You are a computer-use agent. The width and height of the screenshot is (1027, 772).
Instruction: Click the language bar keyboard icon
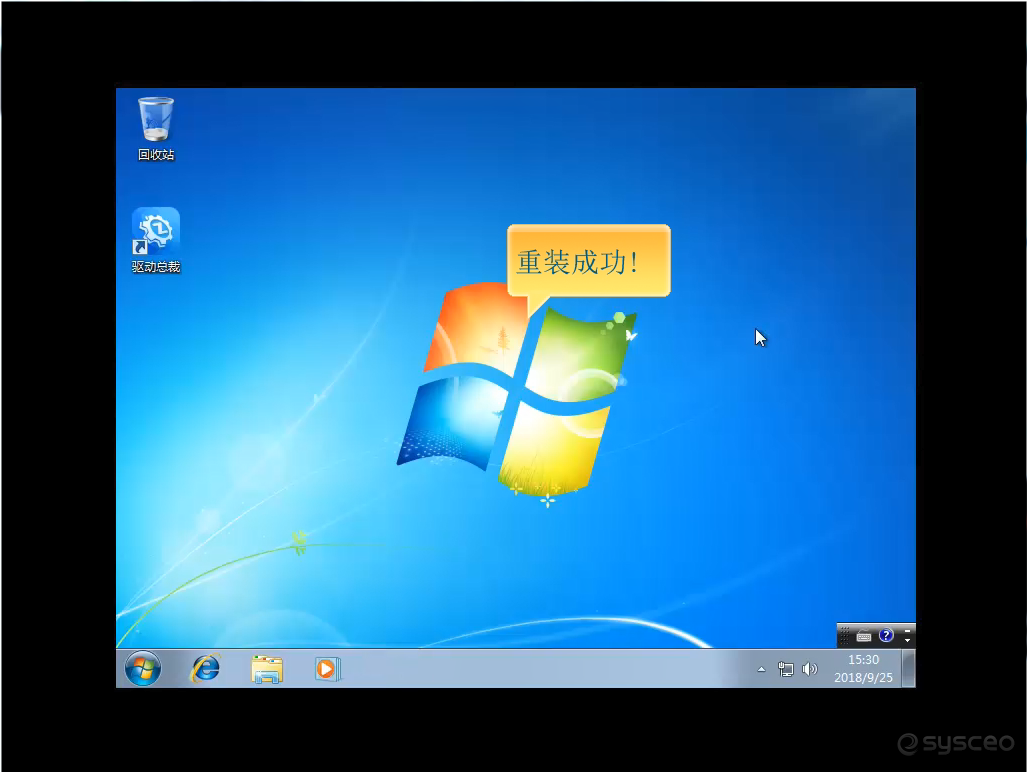coord(864,636)
